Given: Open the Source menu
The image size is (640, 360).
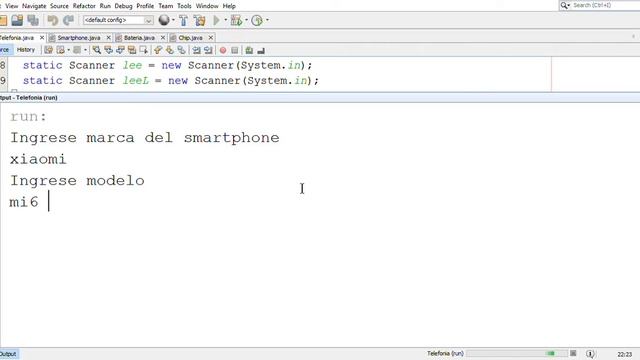Looking at the screenshot, I should pyautogui.click(x=59, y=6).
